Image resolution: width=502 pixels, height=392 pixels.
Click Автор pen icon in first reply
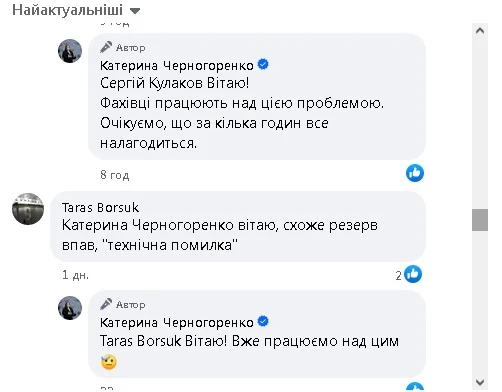click(x=106, y=47)
